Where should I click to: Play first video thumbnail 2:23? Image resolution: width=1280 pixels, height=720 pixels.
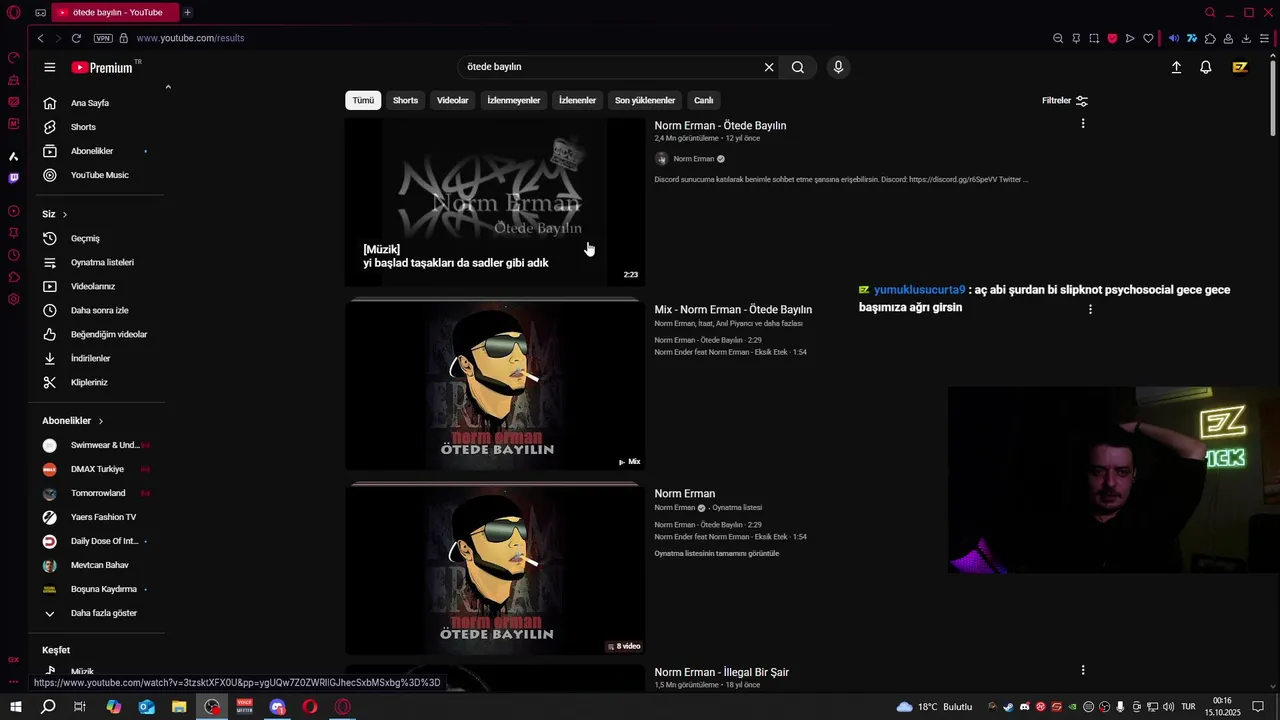coord(495,202)
